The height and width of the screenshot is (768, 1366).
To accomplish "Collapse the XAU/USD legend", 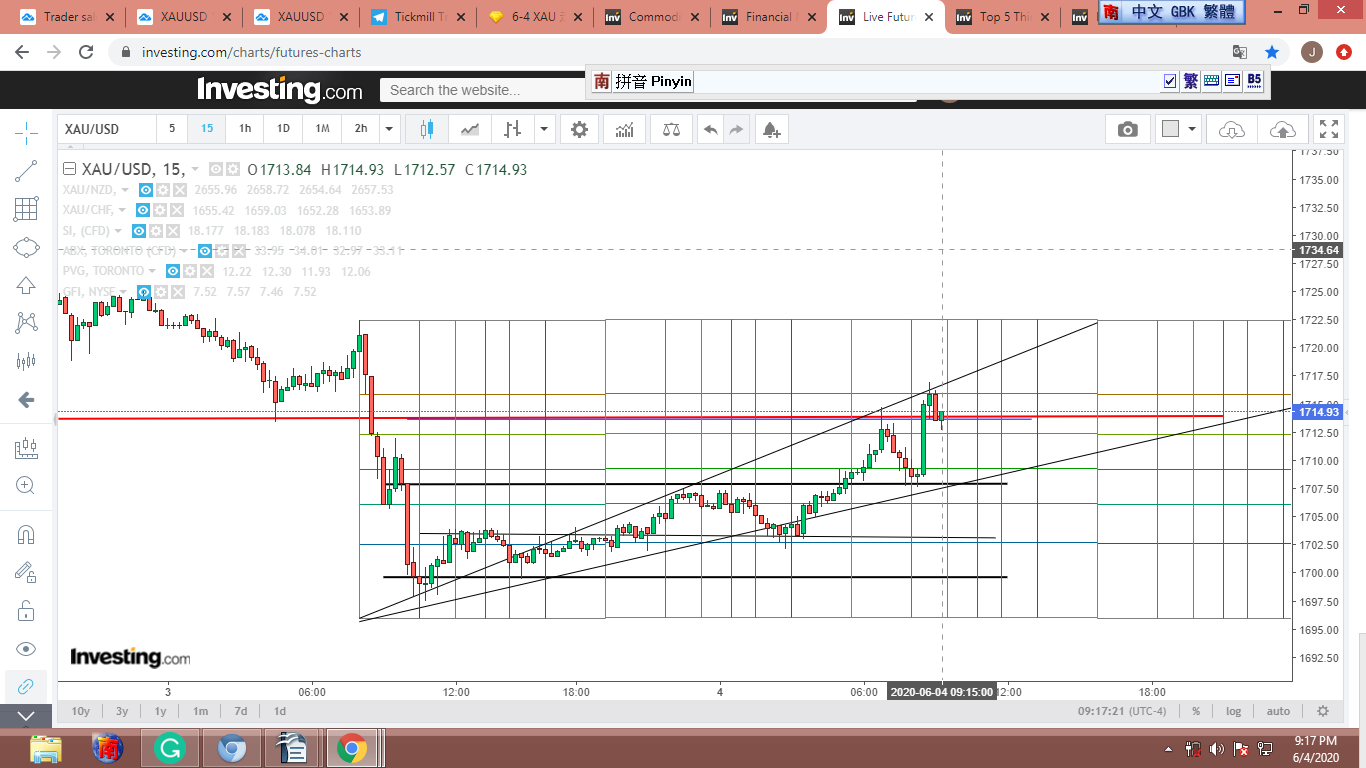I will 69,169.
